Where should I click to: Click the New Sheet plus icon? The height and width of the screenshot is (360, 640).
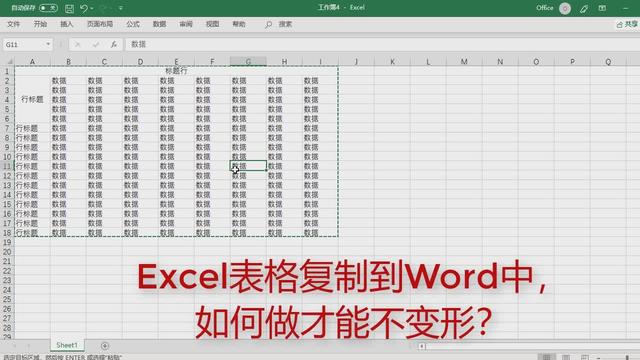click(105, 346)
